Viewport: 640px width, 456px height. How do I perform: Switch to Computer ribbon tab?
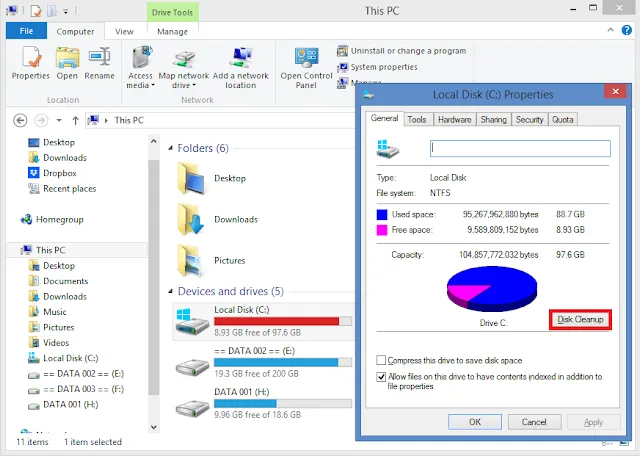pyautogui.click(x=75, y=31)
